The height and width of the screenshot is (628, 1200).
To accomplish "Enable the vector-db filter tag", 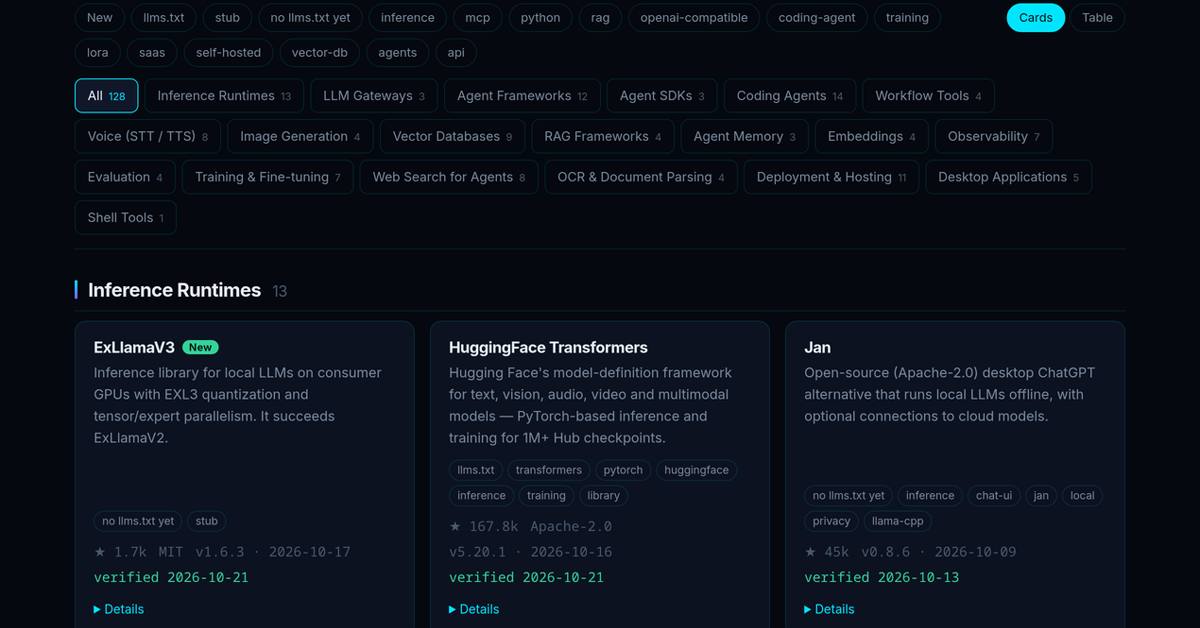I will [x=320, y=52].
